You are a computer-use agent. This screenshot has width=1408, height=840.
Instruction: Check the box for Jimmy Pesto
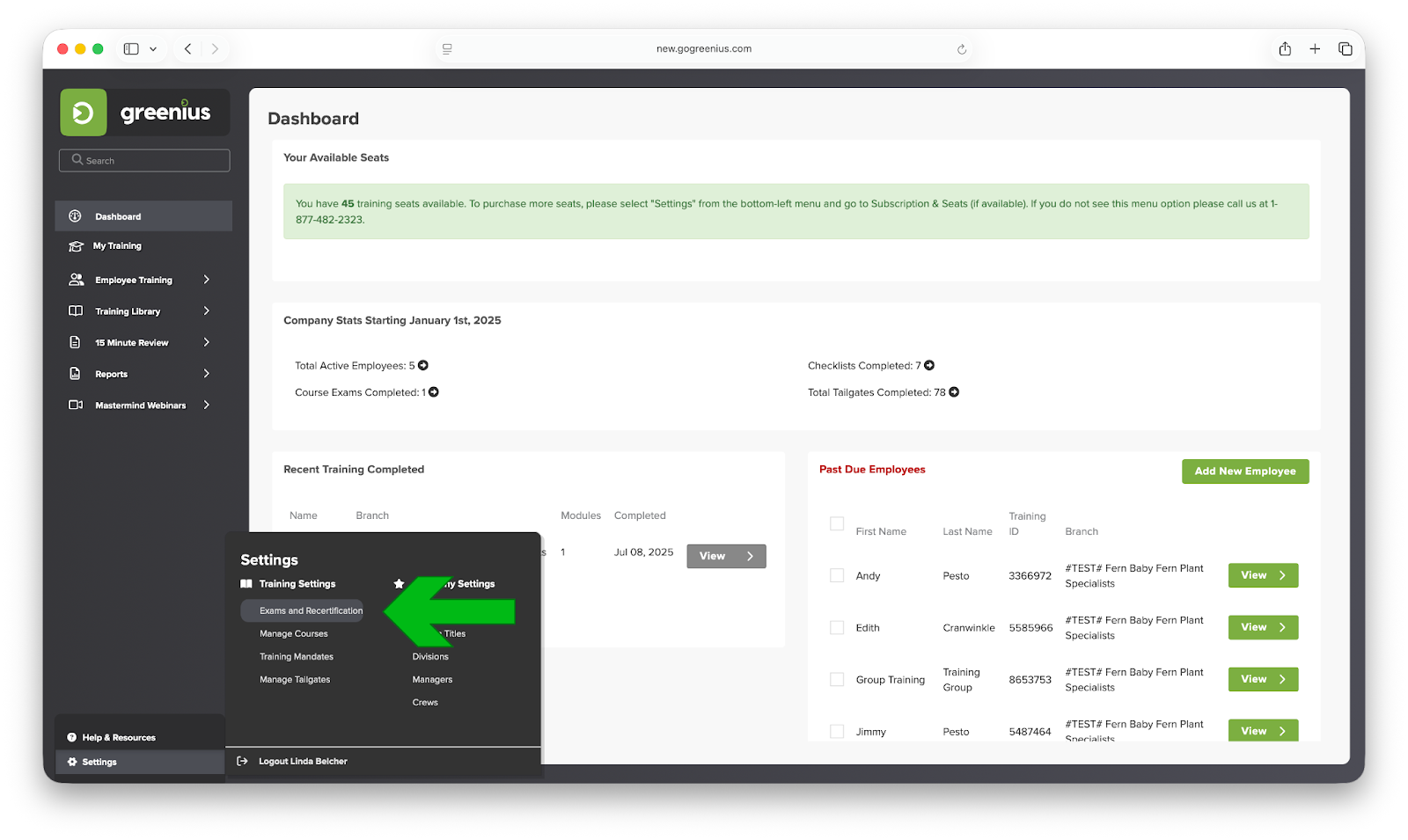pos(837,732)
